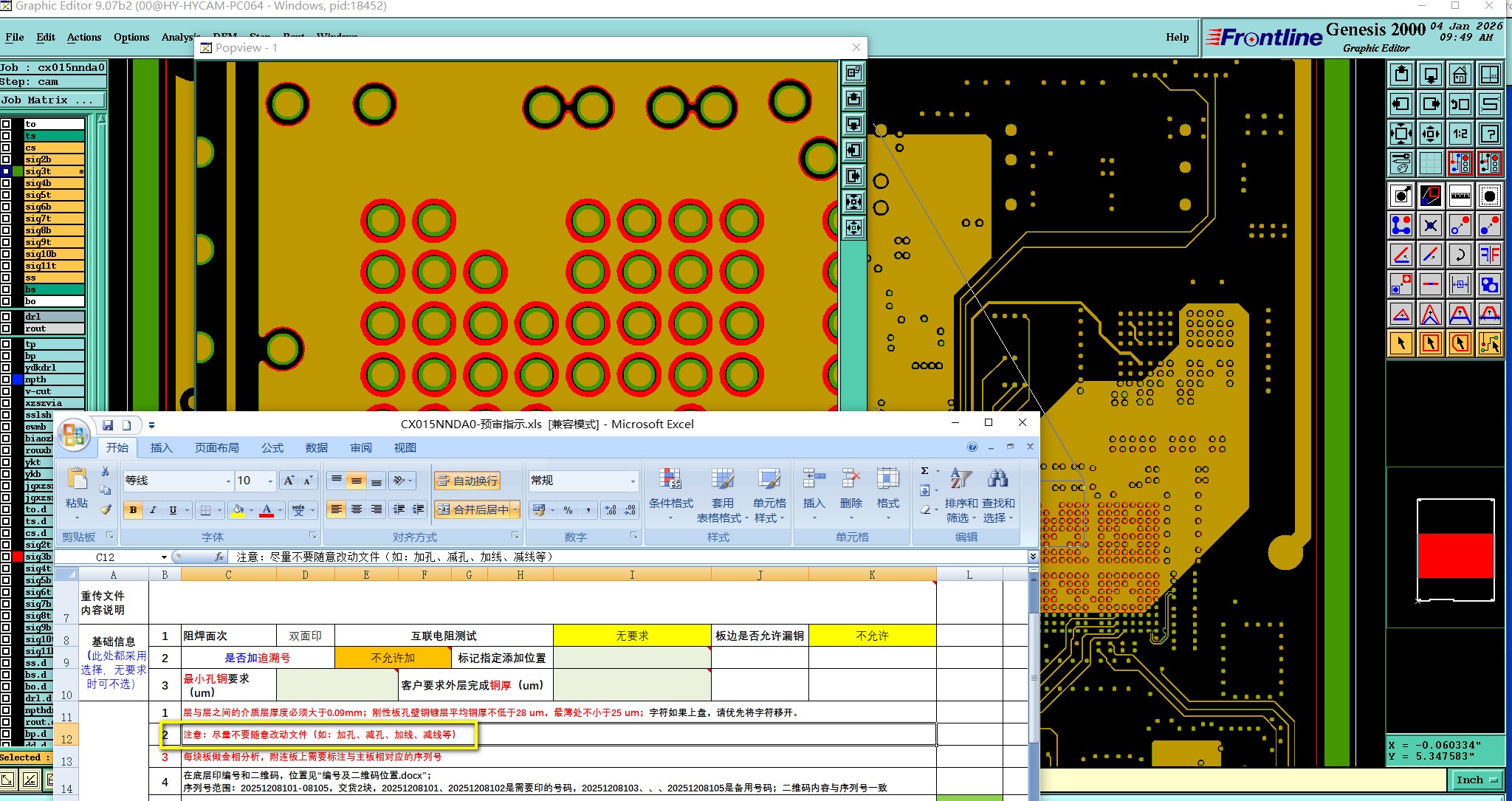The width and height of the screenshot is (1512, 801).
Task: Click the mirror (F|F) transform icon
Action: pos(1489,255)
